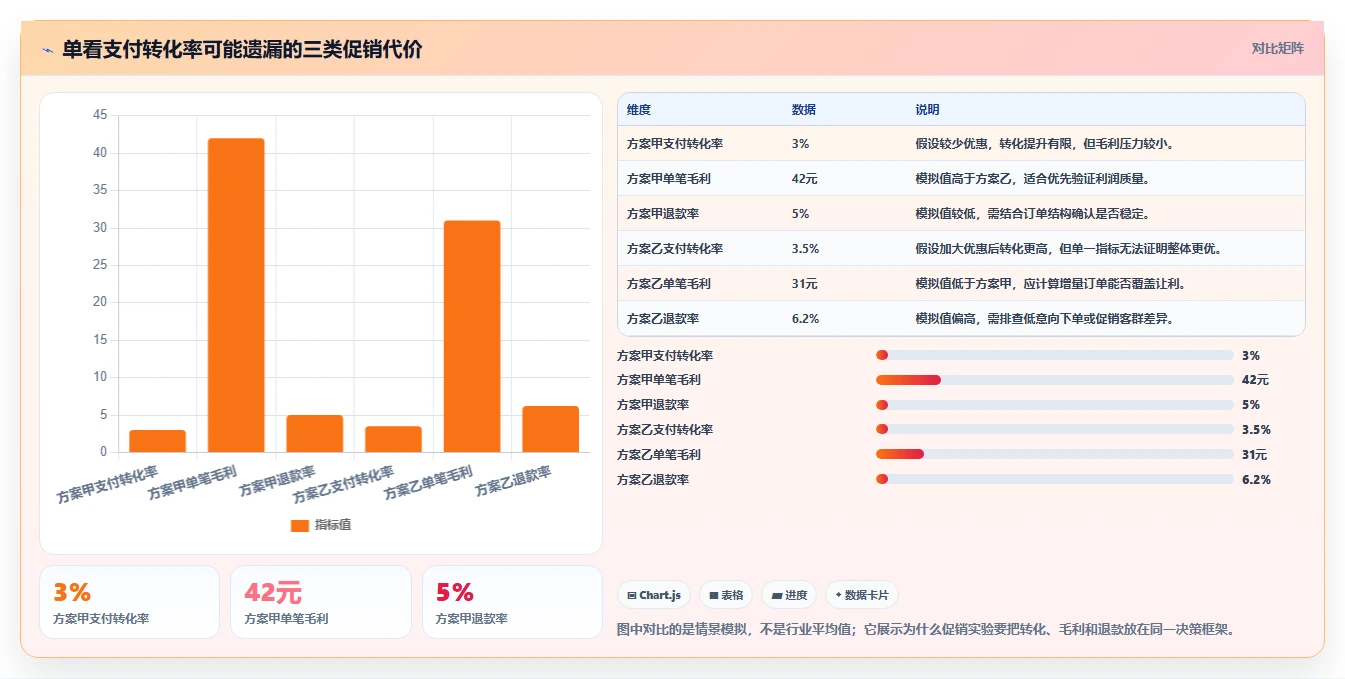Click the 数据卡片 tag chip
1345x679 pixels.
[x=862, y=595]
